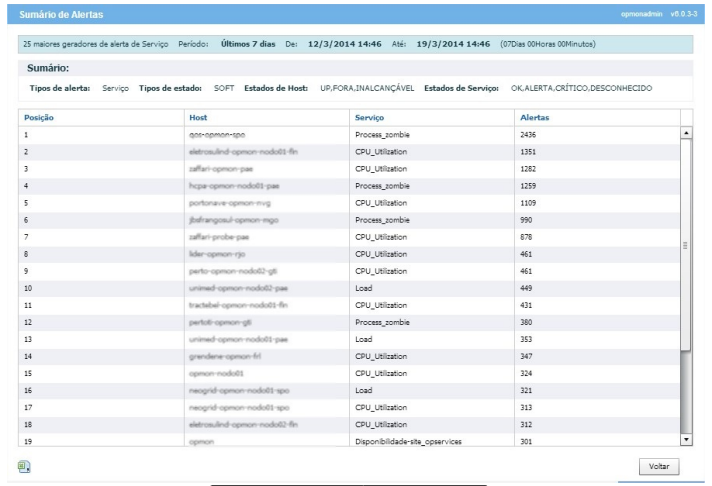This screenshot has width=712, height=486.
Task: Sort by the Serviço column header
Action: [x=372, y=117]
